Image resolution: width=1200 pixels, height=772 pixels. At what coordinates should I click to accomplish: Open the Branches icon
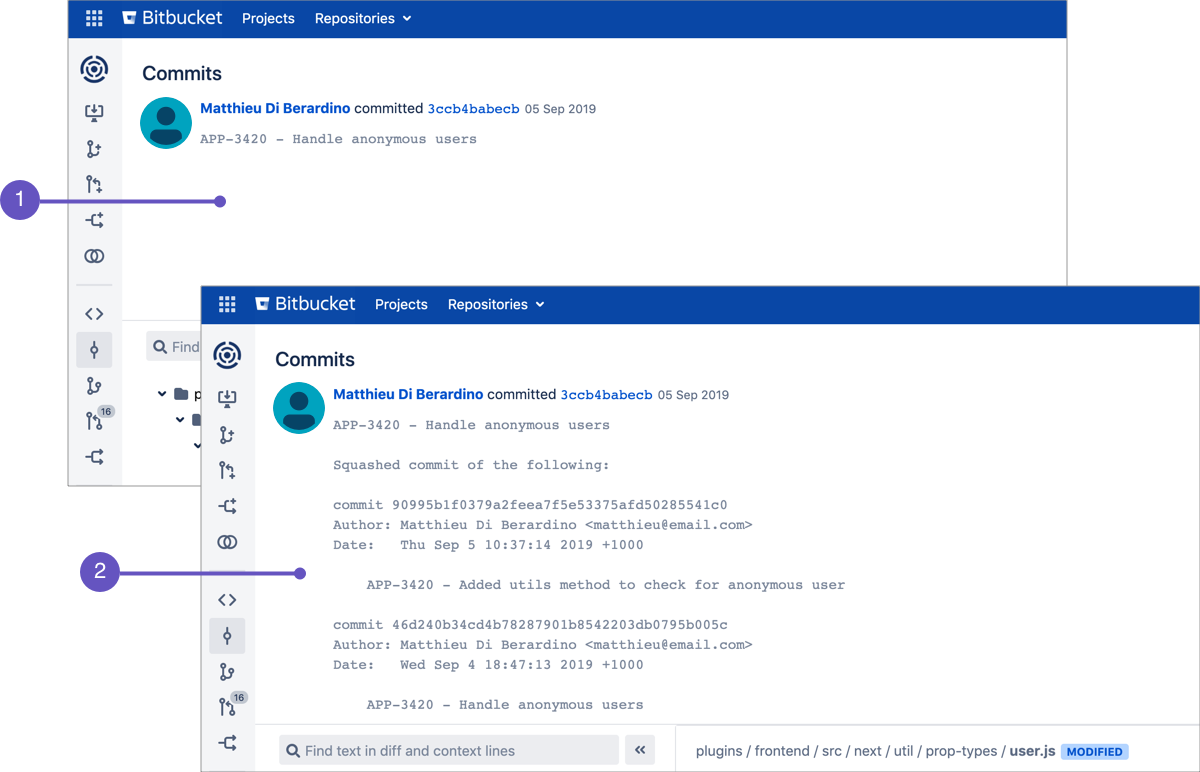click(227, 671)
